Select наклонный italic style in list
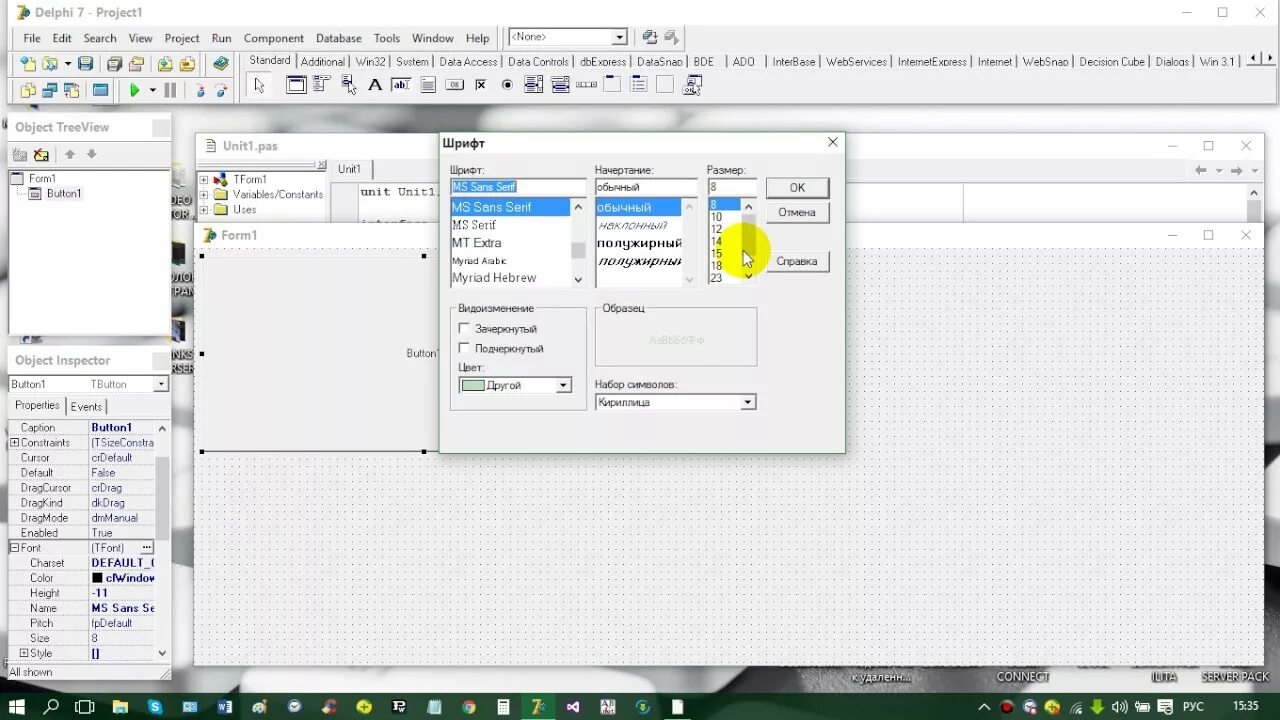The width and height of the screenshot is (1280, 720). 638,225
